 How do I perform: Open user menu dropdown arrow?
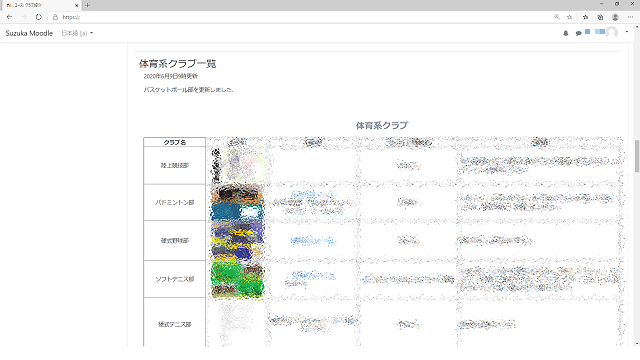(x=627, y=32)
